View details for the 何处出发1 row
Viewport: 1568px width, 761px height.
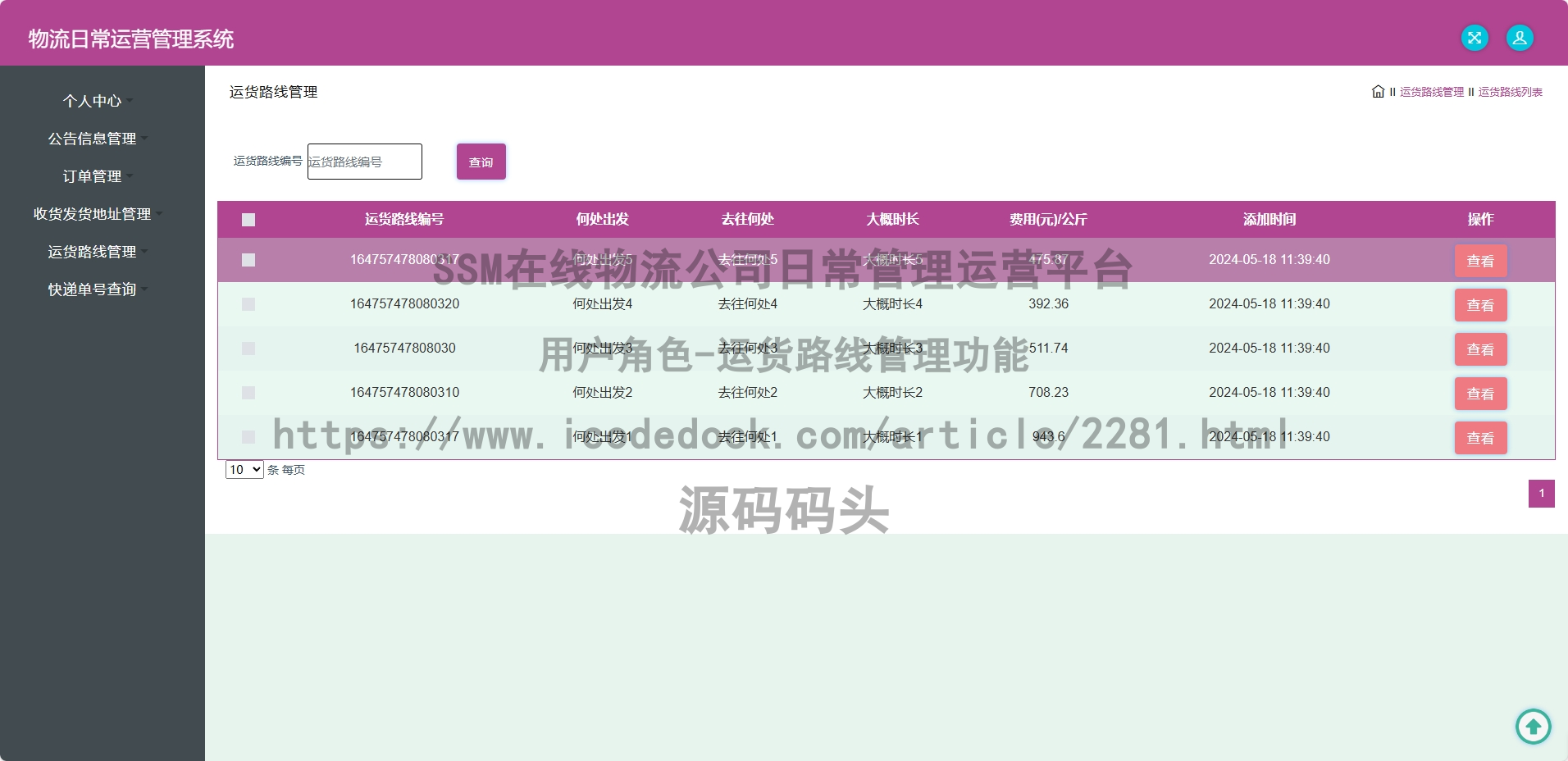coord(1480,438)
